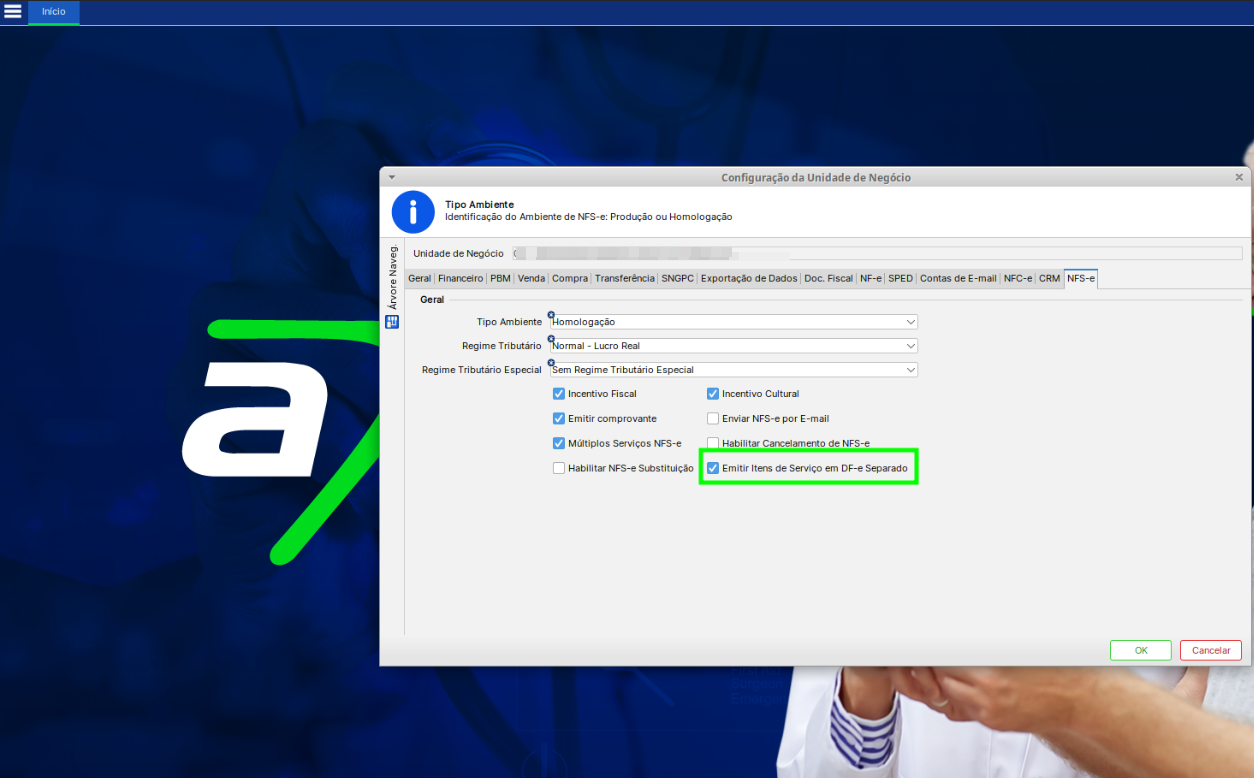Open the Árvore Naveg navigation sidebar icon
The width and height of the screenshot is (1254, 778).
pyautogui.click(x=392, y=321)
